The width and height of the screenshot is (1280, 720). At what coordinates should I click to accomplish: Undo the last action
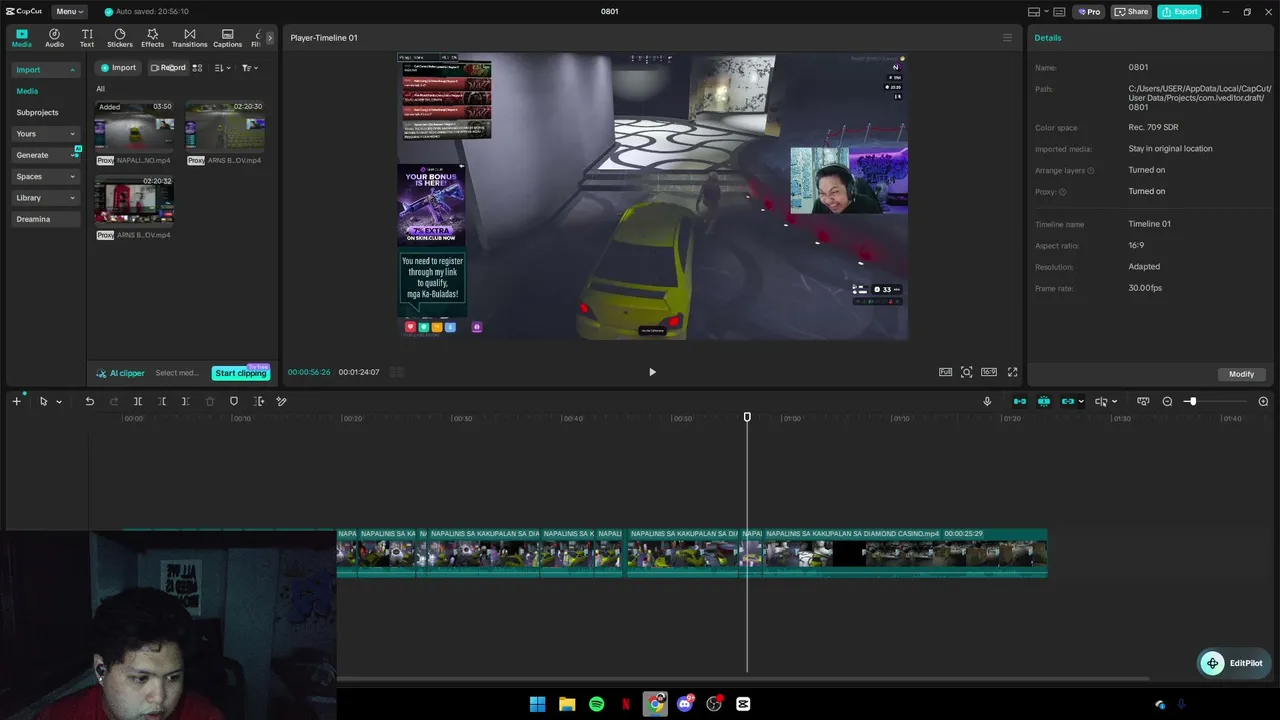(x=89, y=401)
